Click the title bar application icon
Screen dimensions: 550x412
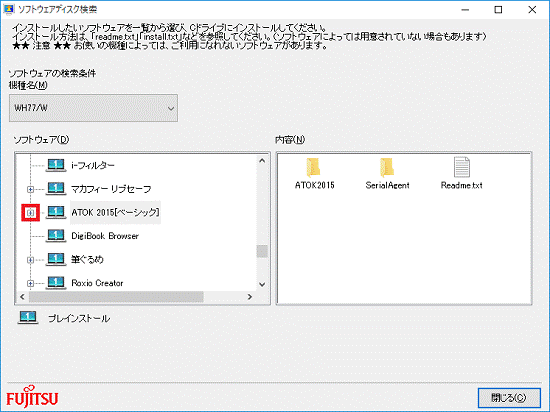tap(8, 9)
